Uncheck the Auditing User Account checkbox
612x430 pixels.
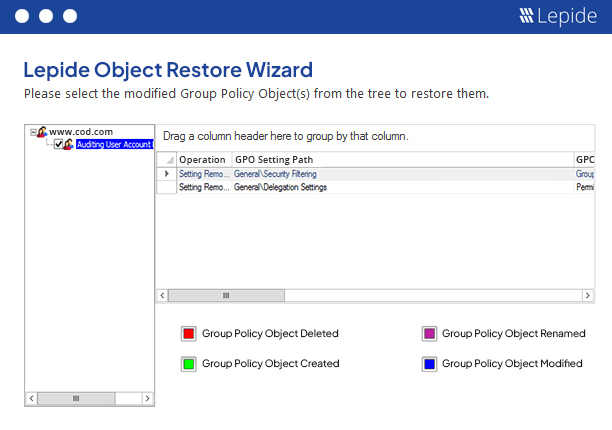tap(58, 144)
